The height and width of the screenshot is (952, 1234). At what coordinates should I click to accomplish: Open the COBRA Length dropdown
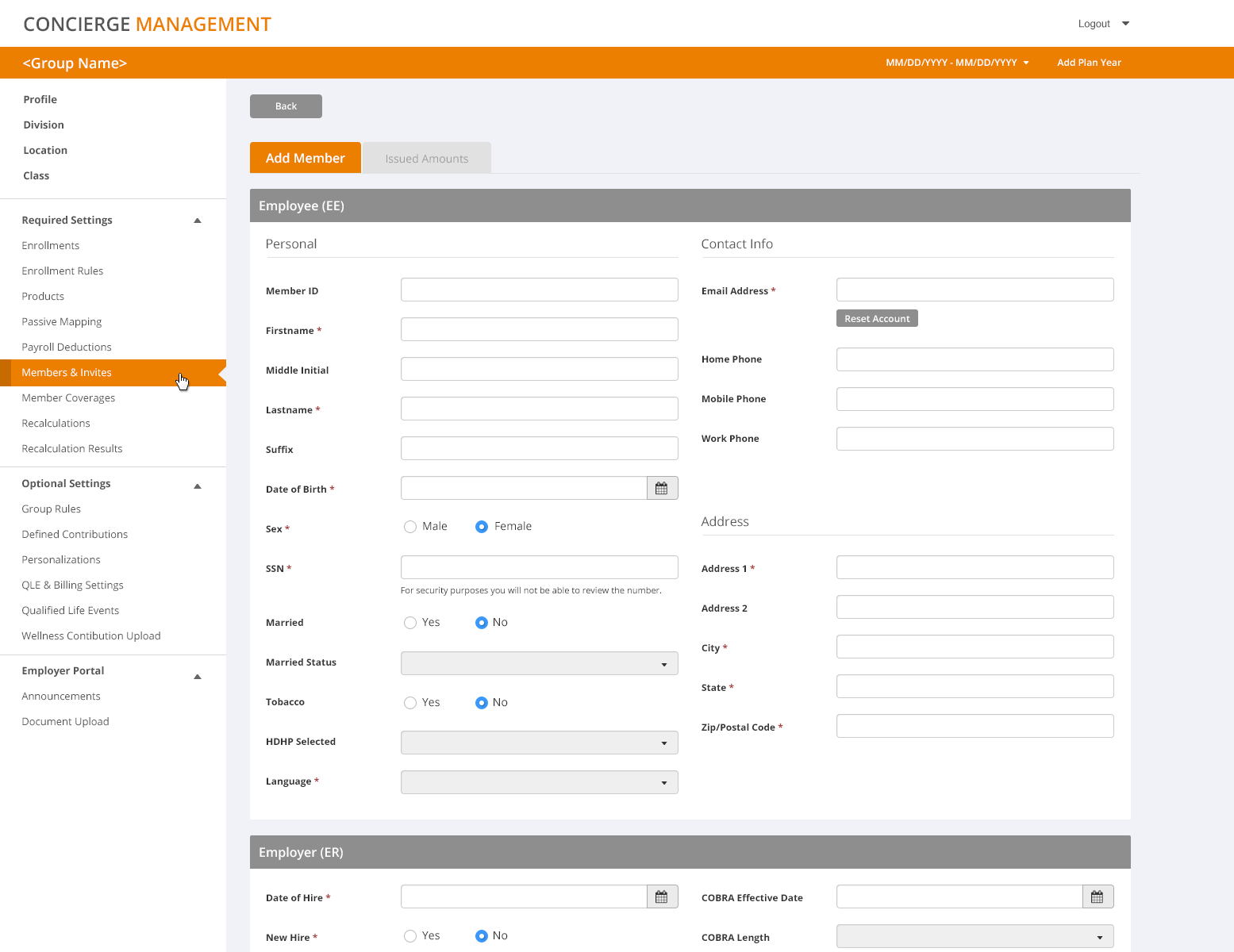tap(975, 936)
